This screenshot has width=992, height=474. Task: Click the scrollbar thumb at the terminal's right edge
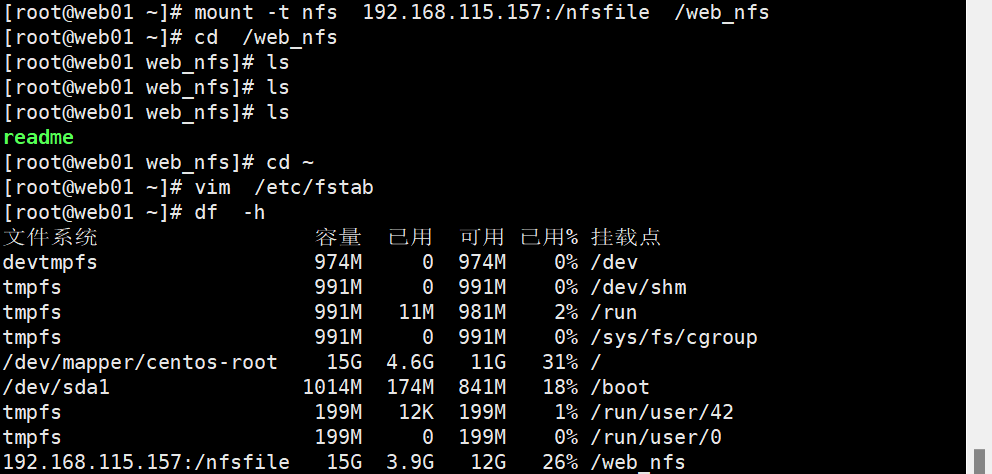tap(979, 461)
